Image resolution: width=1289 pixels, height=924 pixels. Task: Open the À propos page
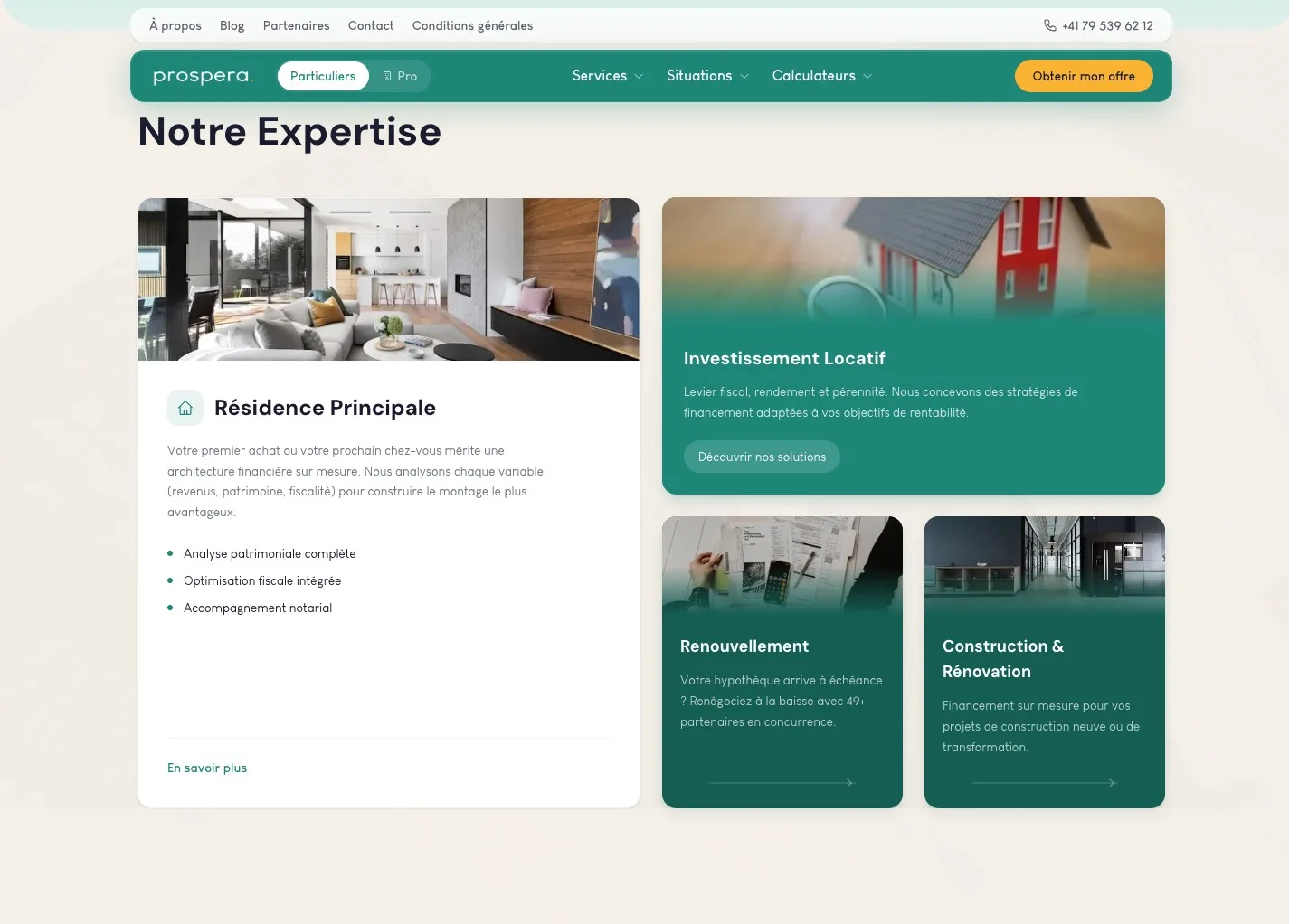(x=175, y=25)
